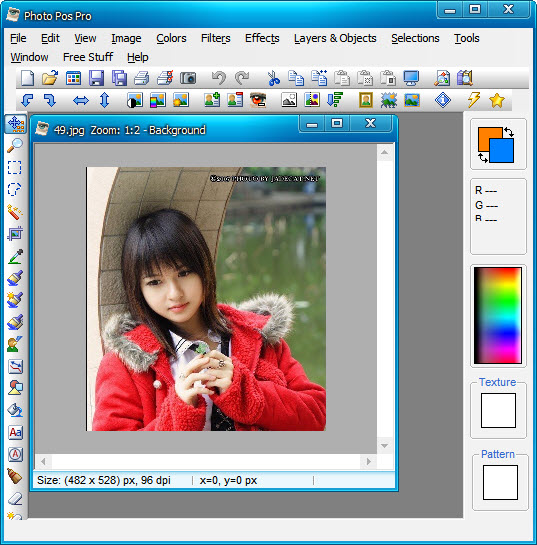
Task: Open the File menu
Action: [18, 38]
